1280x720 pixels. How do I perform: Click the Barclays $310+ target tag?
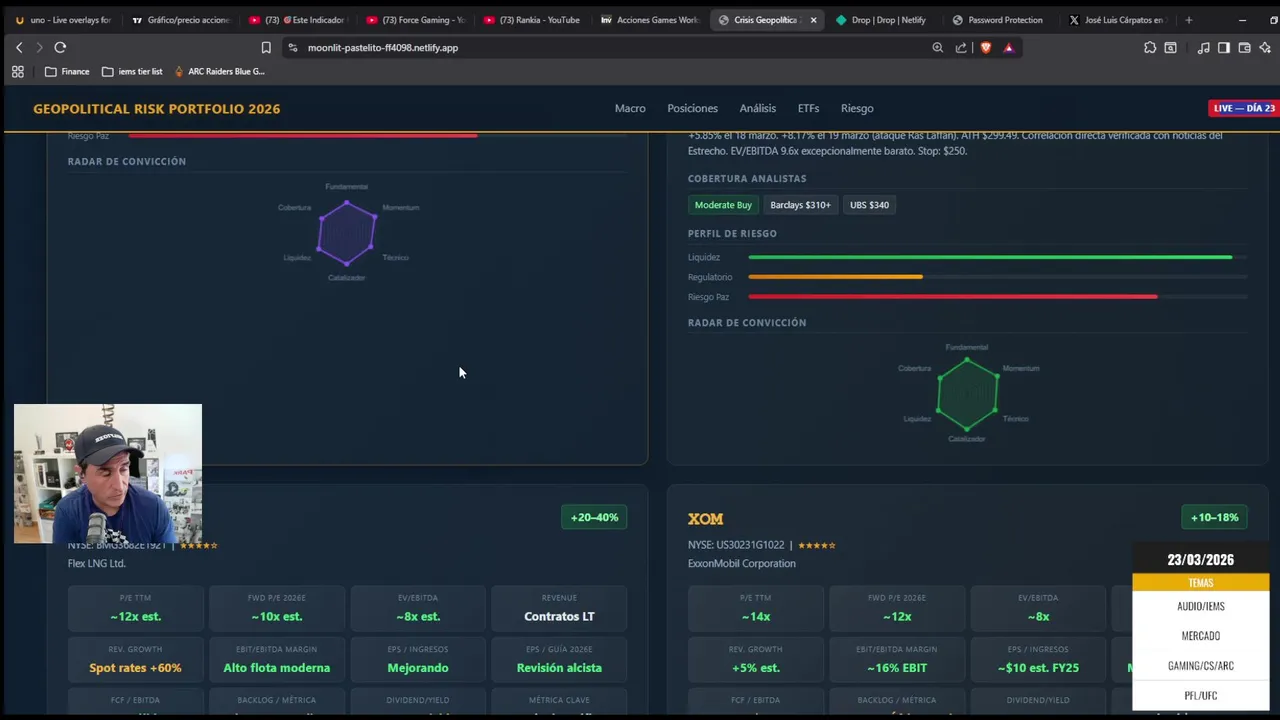pos(800,205)
